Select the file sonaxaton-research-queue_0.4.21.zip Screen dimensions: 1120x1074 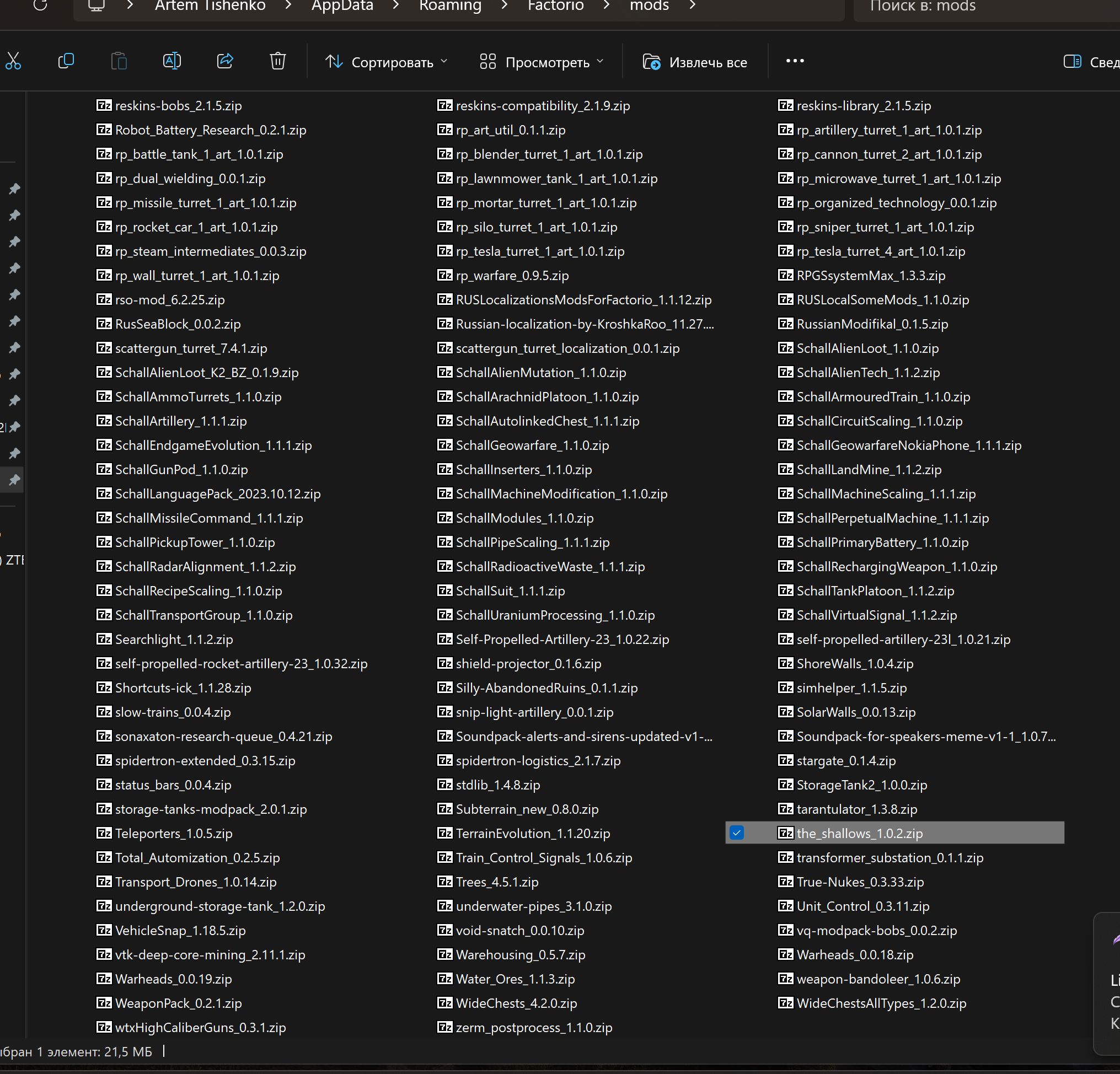click(223, 736)
